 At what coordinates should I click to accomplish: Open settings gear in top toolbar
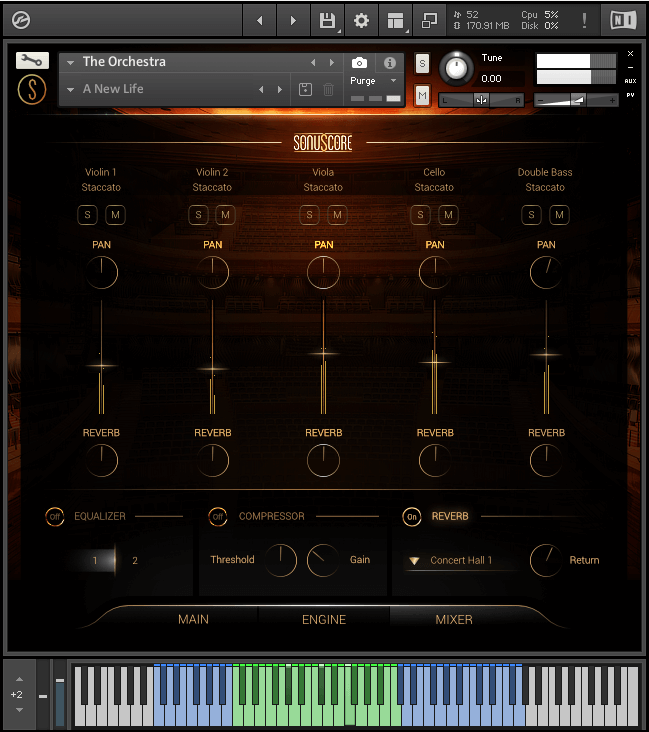pos(361,20)
